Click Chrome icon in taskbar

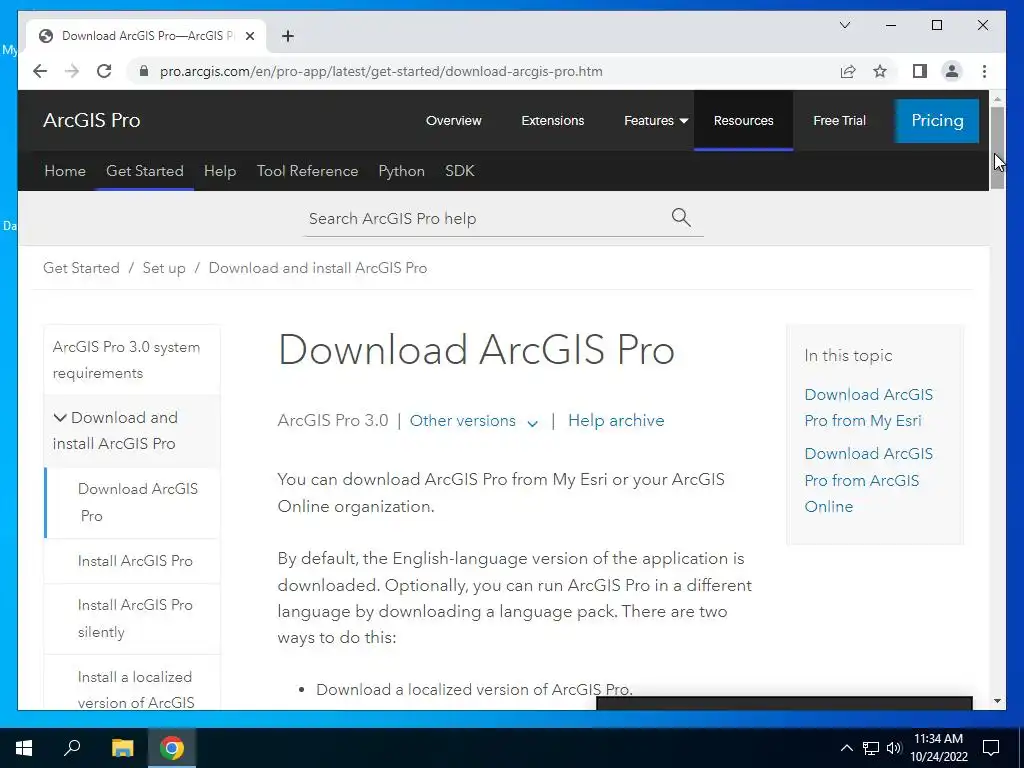(172, 748)
